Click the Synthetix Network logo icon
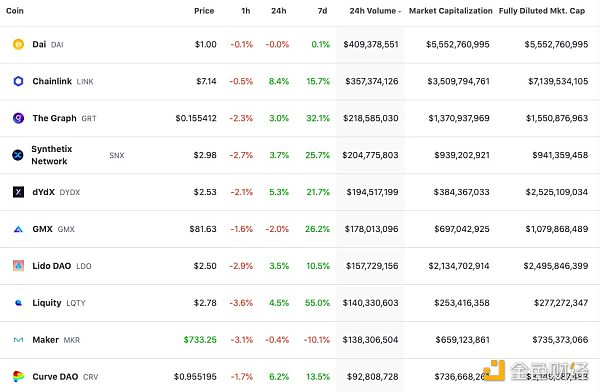 coord(18,155)
